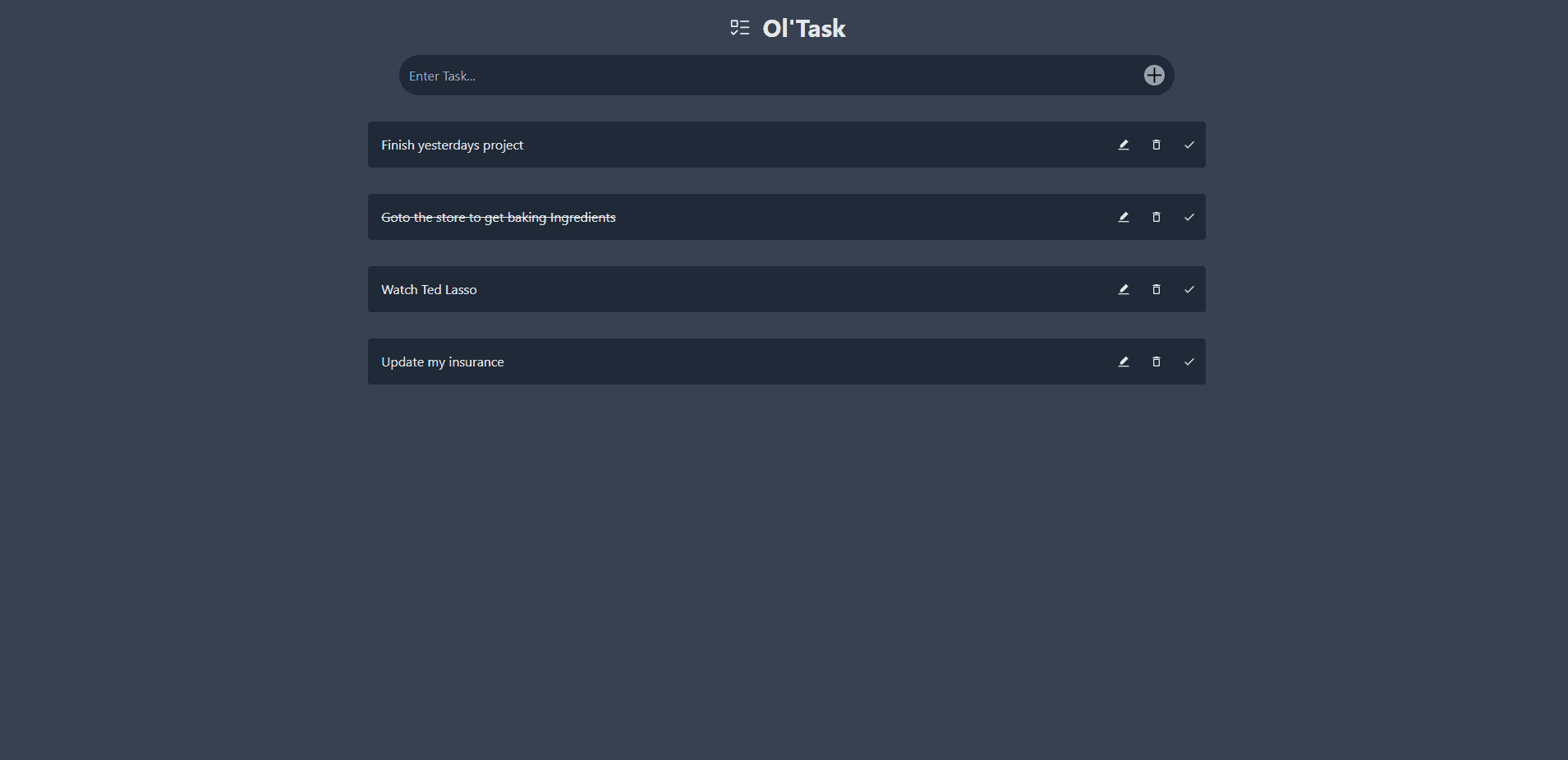Remove the Update my insurance task

(1156, 362)
